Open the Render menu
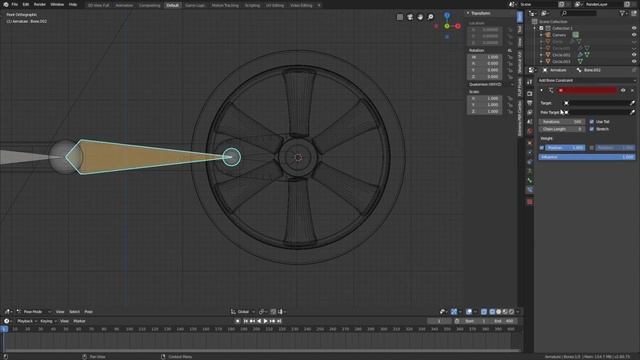 (x=40, y=4)
